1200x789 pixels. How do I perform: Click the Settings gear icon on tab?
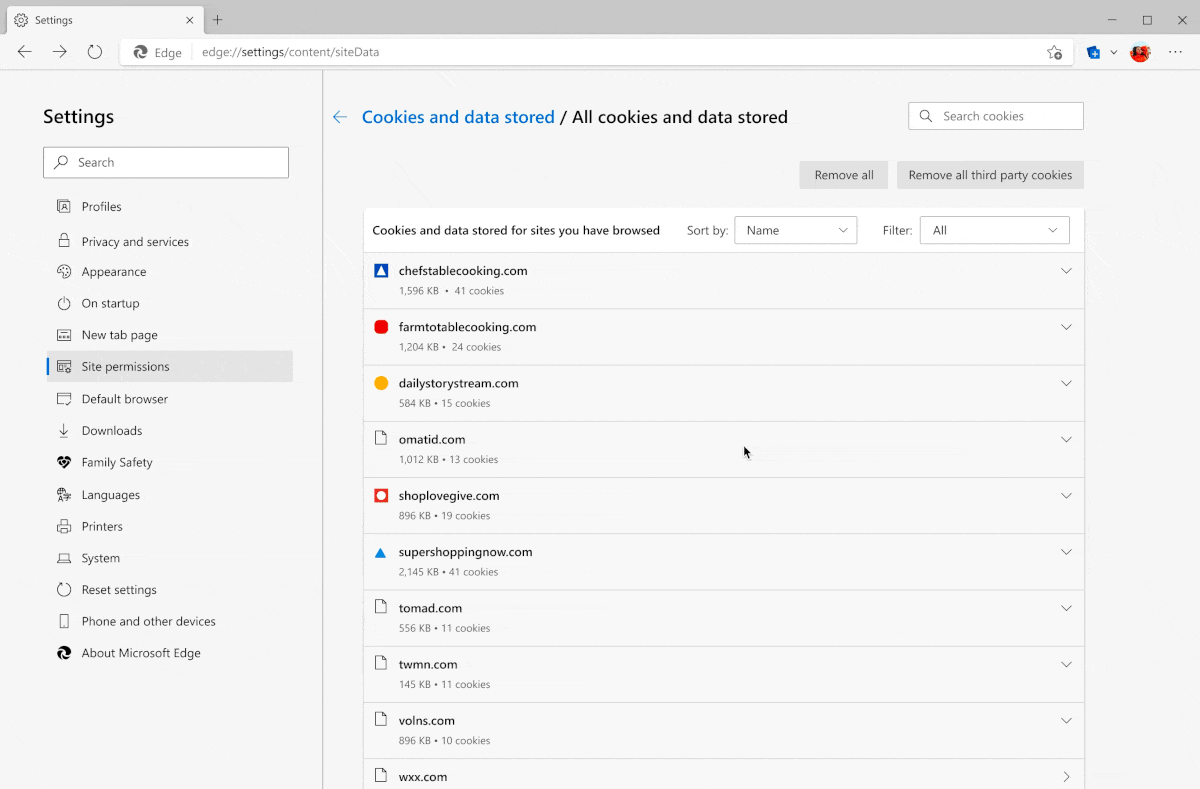pyautogui.click(x=21, y=20)
